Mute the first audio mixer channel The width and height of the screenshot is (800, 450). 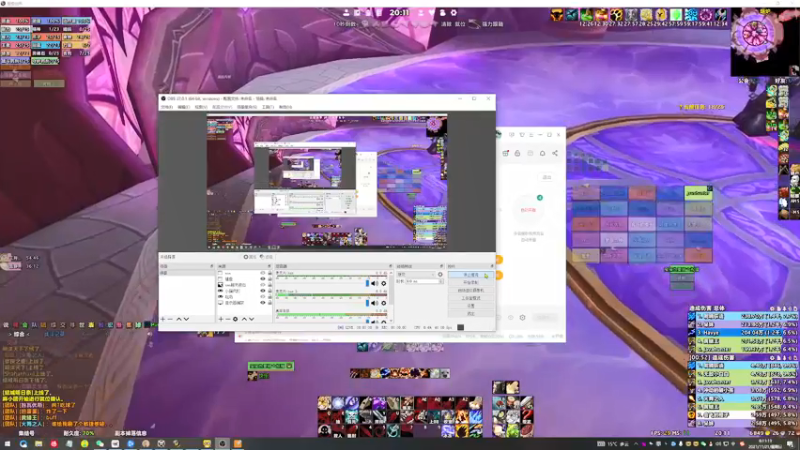click(374, 283)
